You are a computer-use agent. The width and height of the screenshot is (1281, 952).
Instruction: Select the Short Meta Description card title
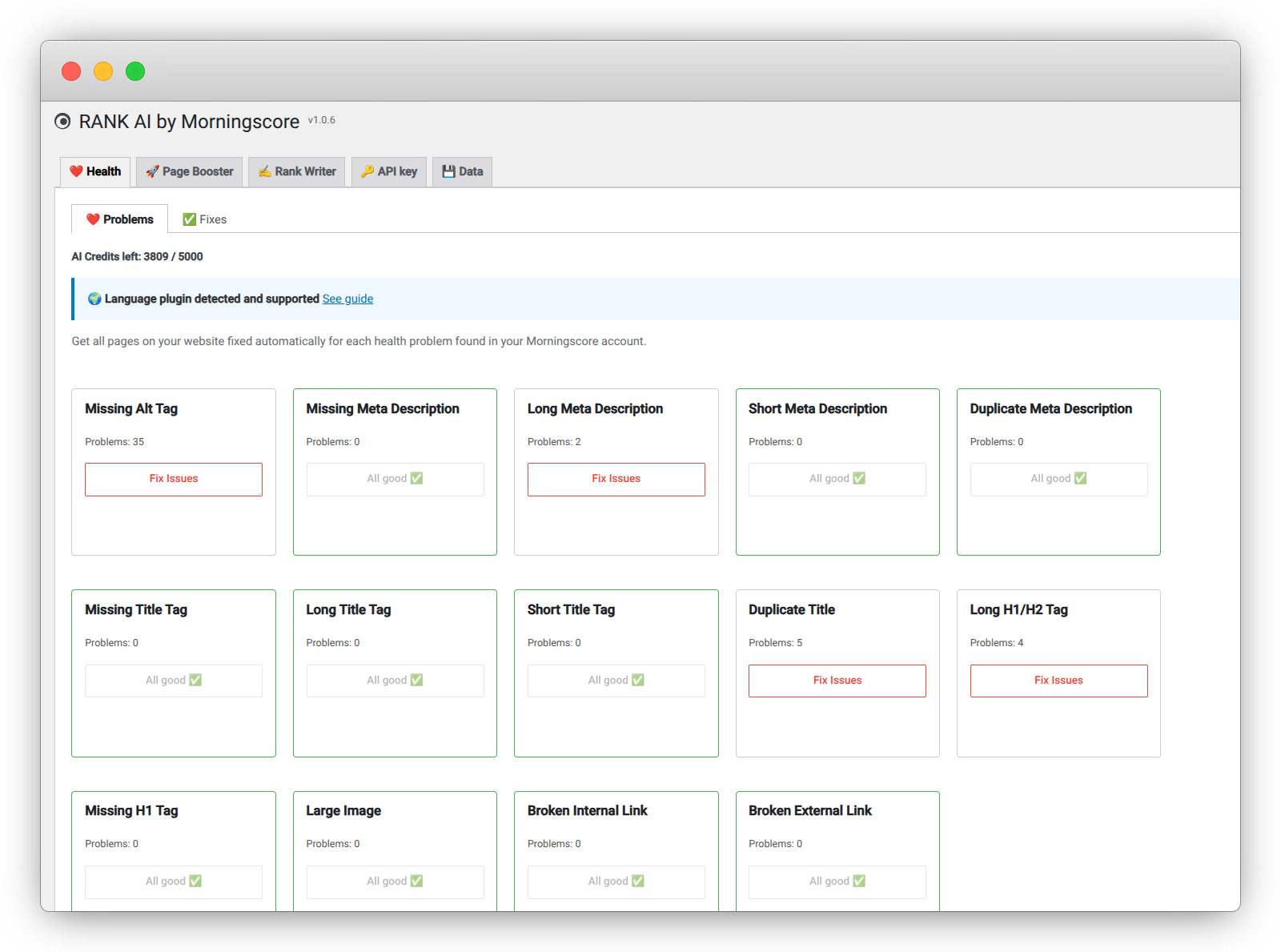tap(817, 409)
